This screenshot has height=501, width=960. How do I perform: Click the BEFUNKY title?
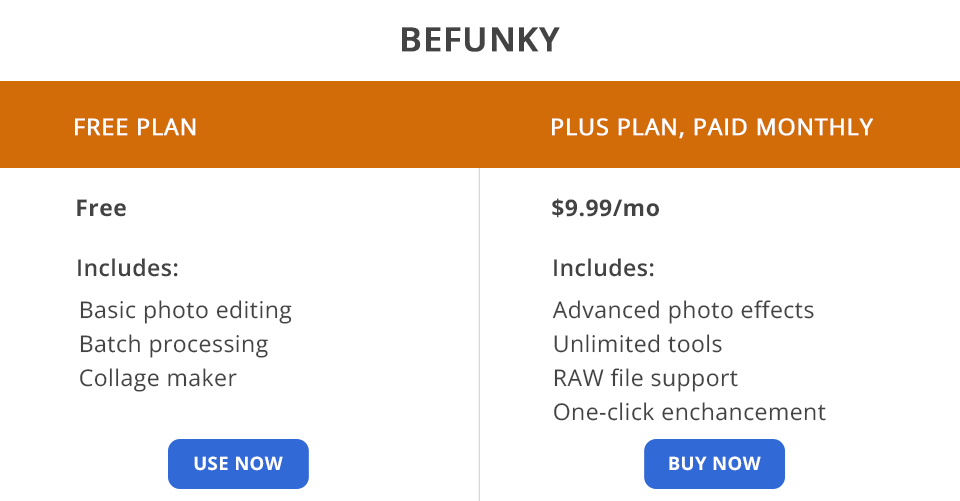(x=480, y=40)
